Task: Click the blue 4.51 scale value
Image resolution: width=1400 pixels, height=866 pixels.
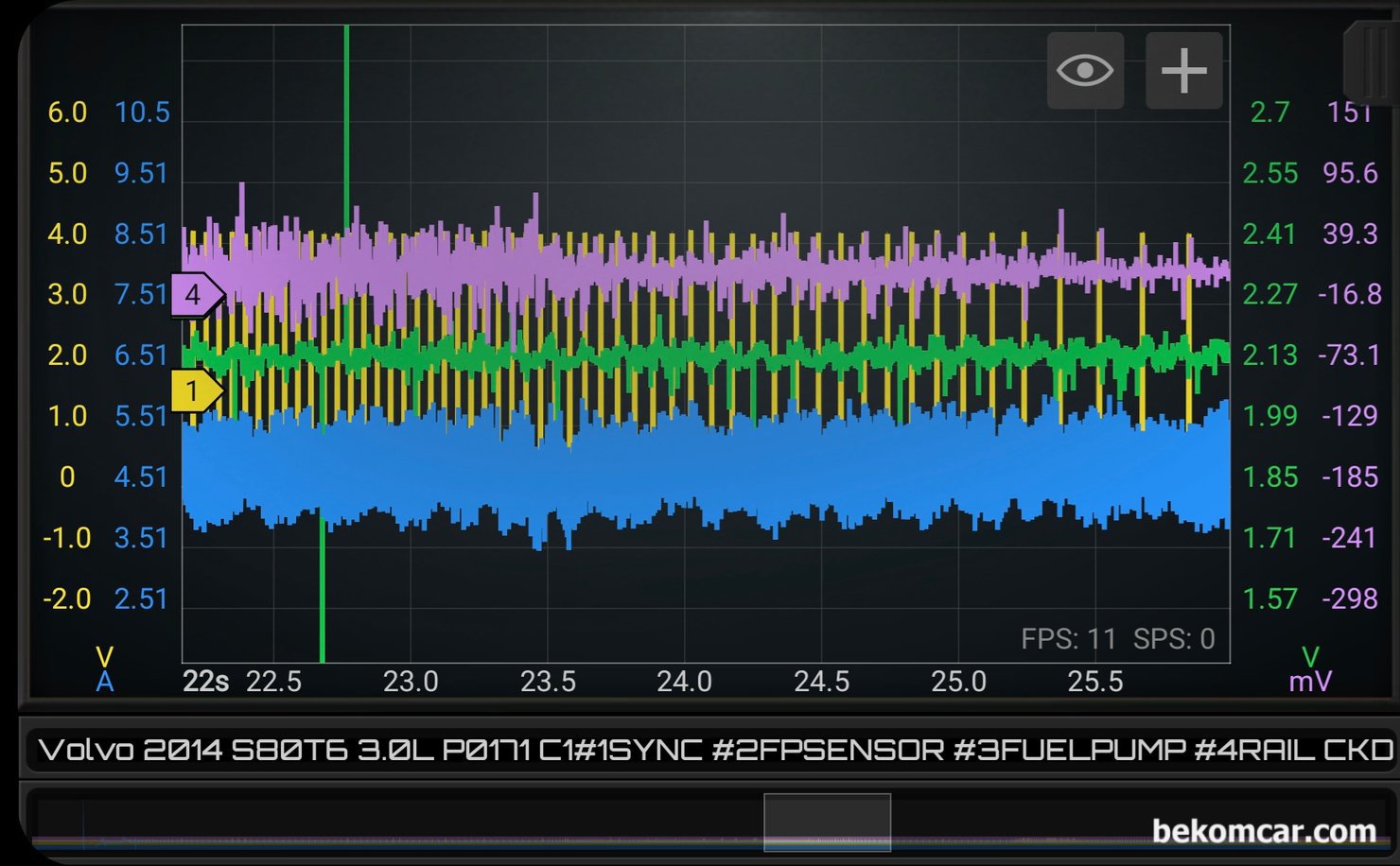Action: [x=141, y=477]
